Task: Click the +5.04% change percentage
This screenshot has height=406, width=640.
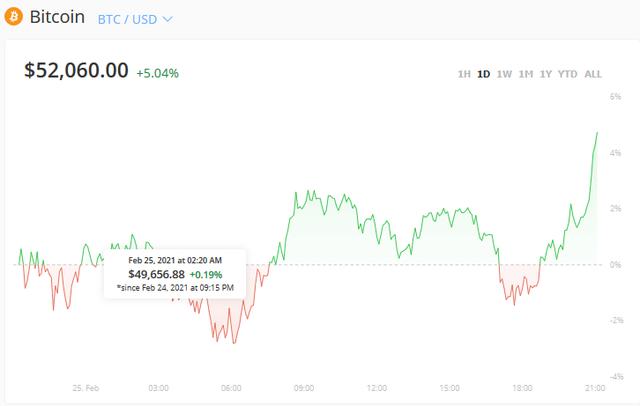Action: point(158,72)
